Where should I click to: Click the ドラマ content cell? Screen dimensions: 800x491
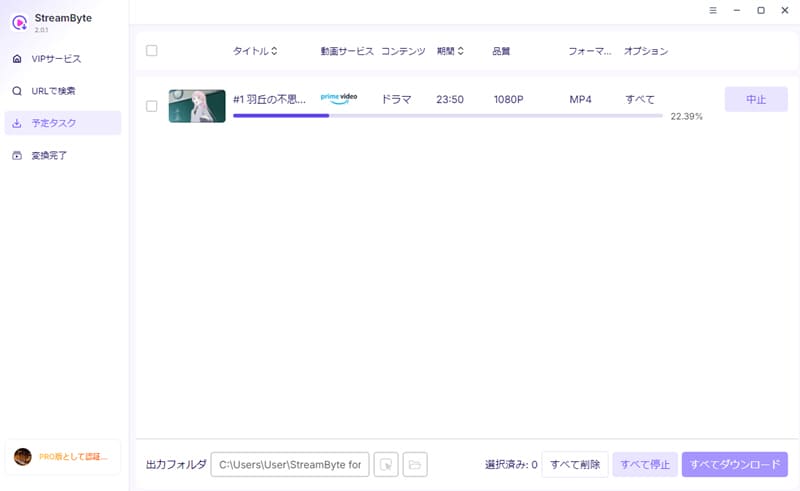click(396, 99)
